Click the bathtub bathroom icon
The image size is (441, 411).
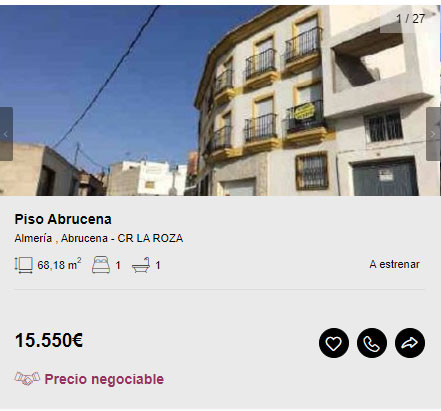coord(141,265)
